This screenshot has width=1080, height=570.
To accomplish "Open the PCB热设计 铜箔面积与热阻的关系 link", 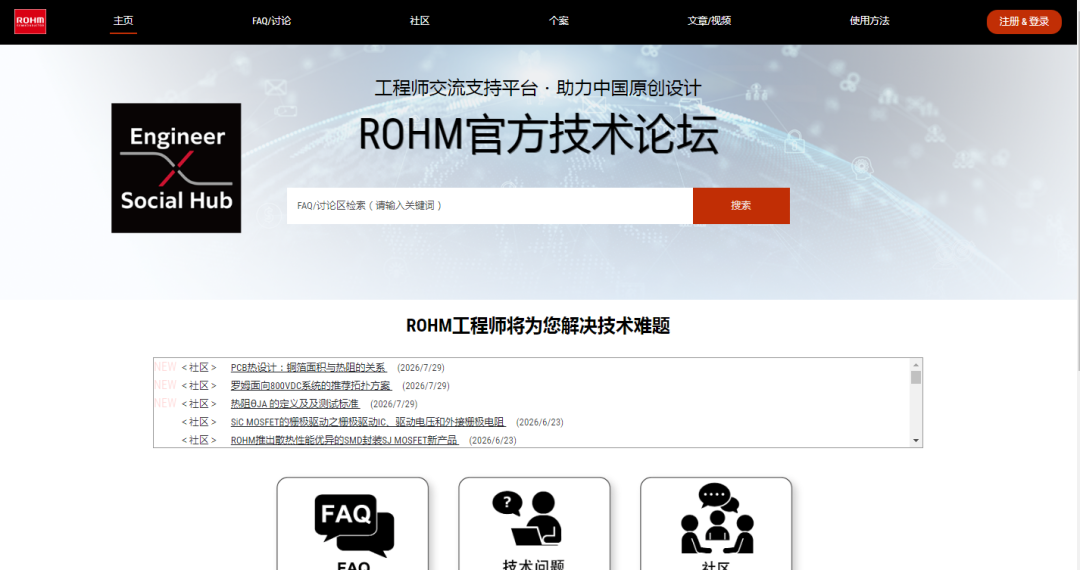I will tap(309, 368).
